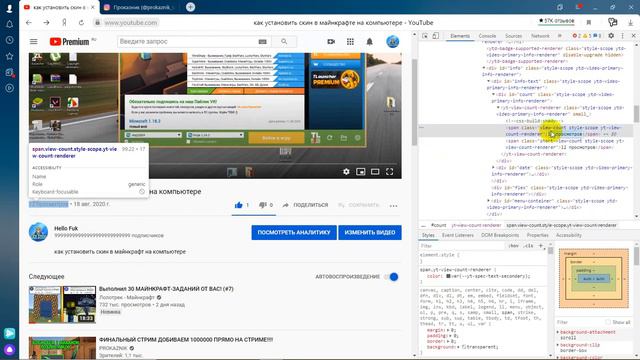Check Show all in Computed pane
This screenshot has width=640, height=360.
(x=608, y=322)
